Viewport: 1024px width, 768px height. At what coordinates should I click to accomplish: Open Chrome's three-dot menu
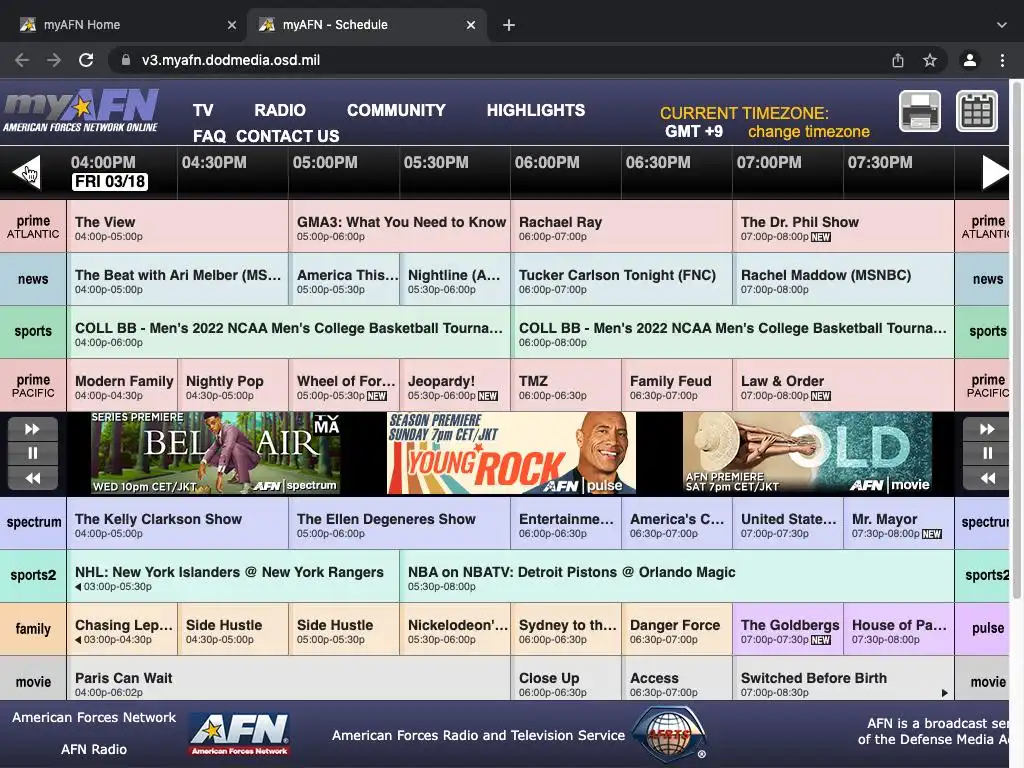coord(1002,60)
